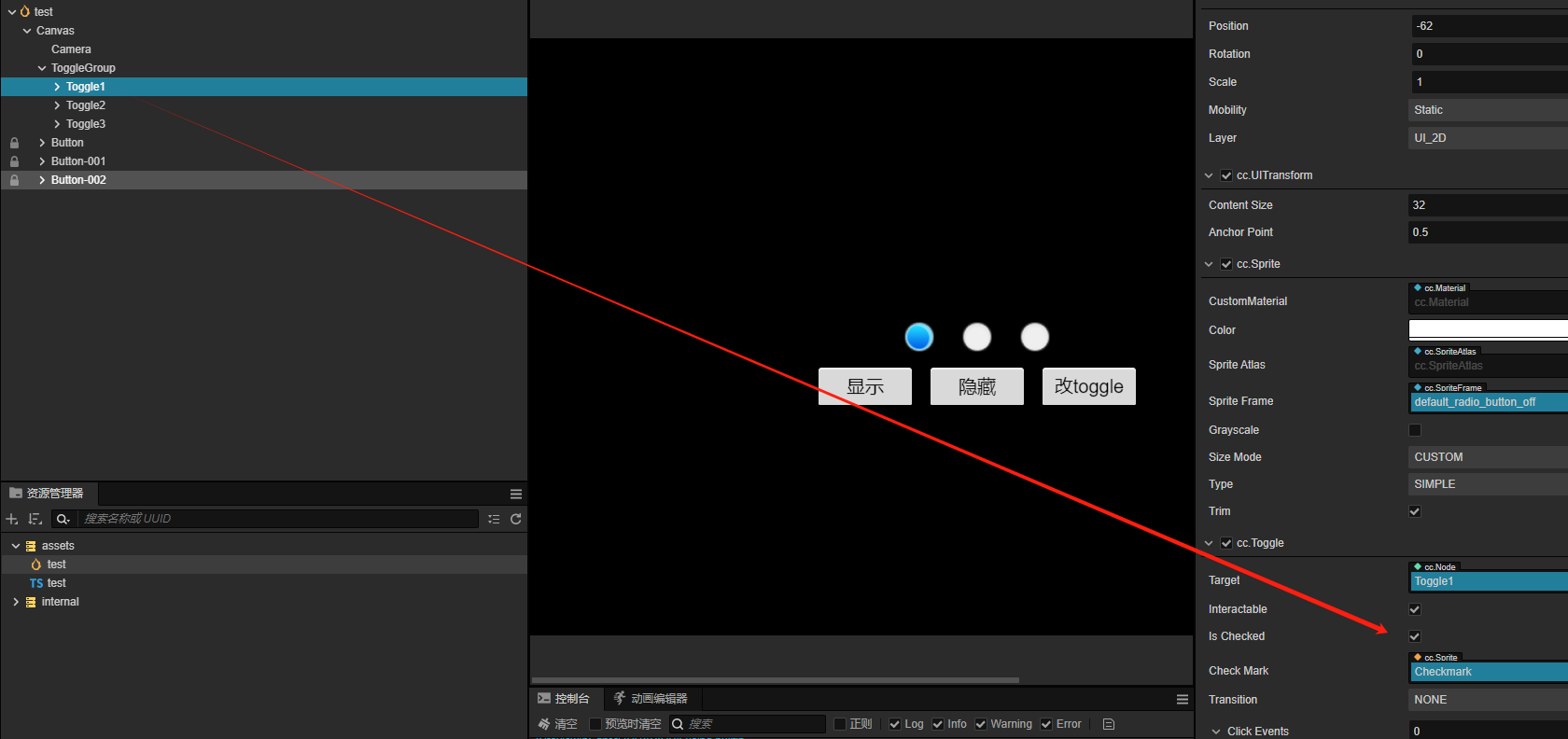Expand the Button-001 node

tap(42, 161)
